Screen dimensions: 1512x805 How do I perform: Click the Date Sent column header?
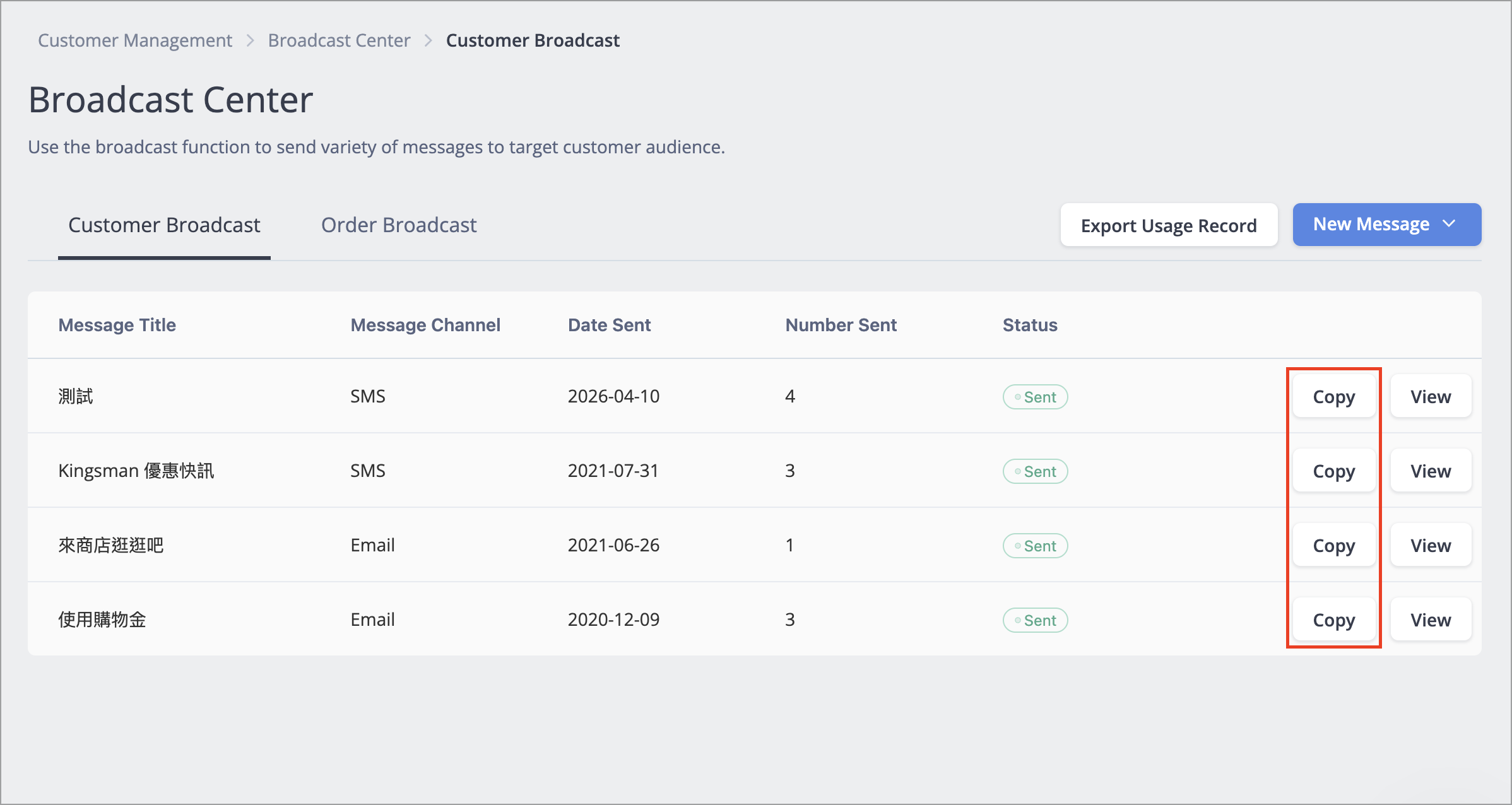point(609,325)
